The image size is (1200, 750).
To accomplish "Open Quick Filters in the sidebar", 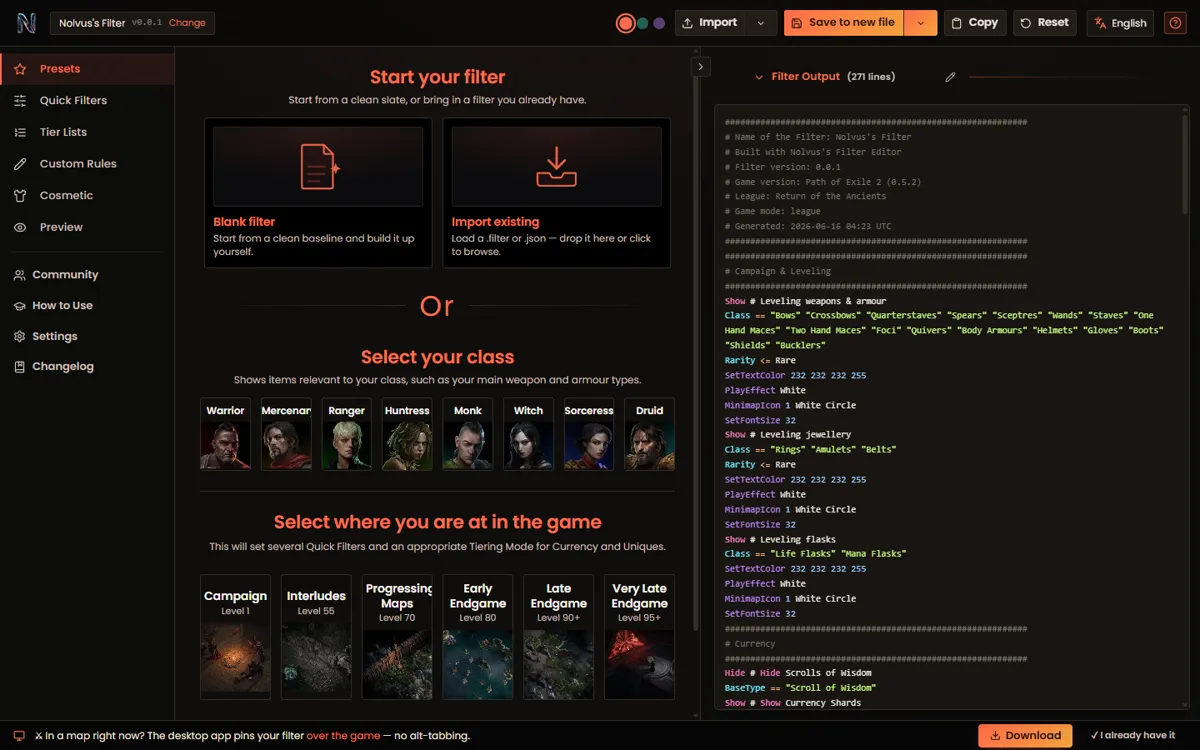I will (x=87, y=100).
